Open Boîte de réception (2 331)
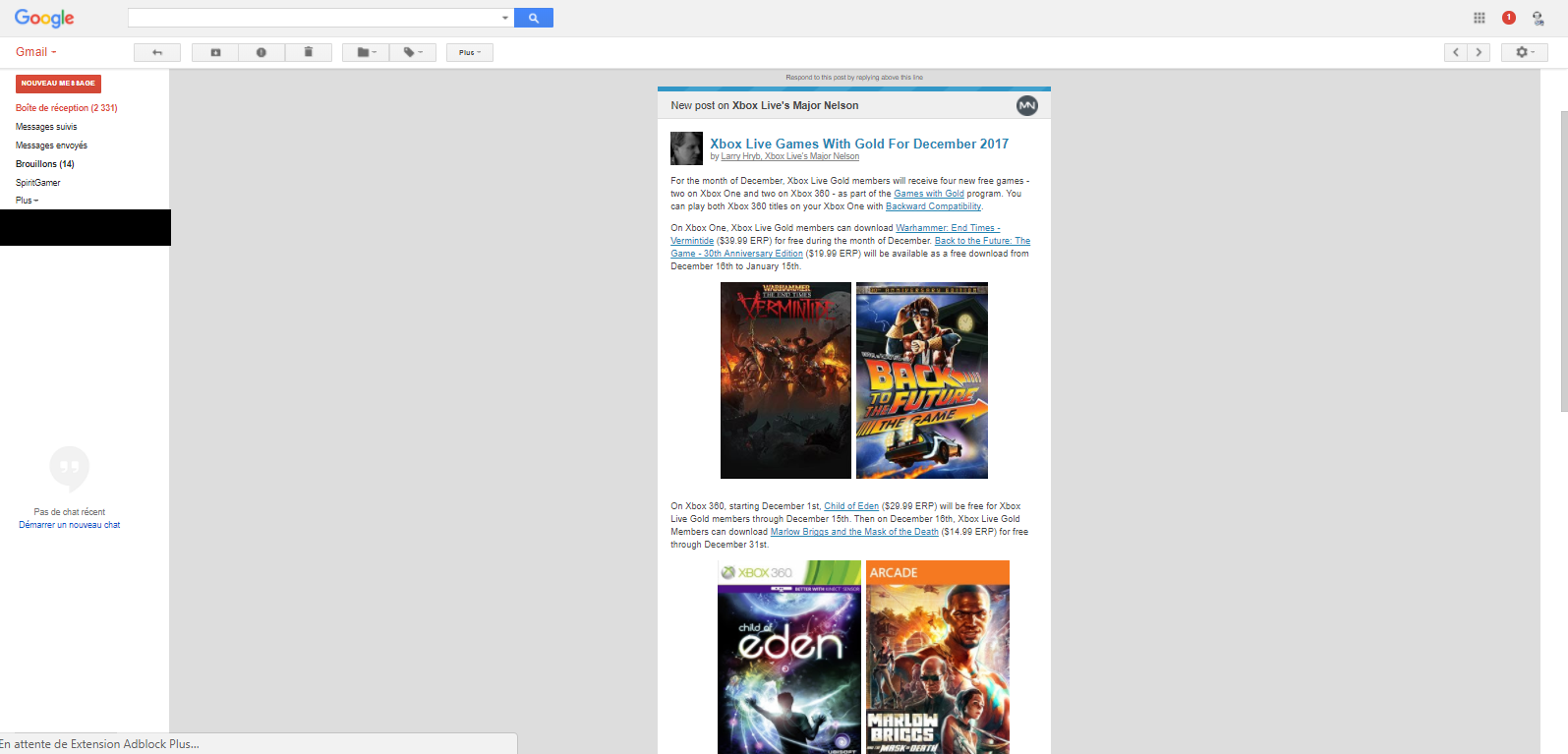The image size is (1568, 754). click(x=67, y=108)
